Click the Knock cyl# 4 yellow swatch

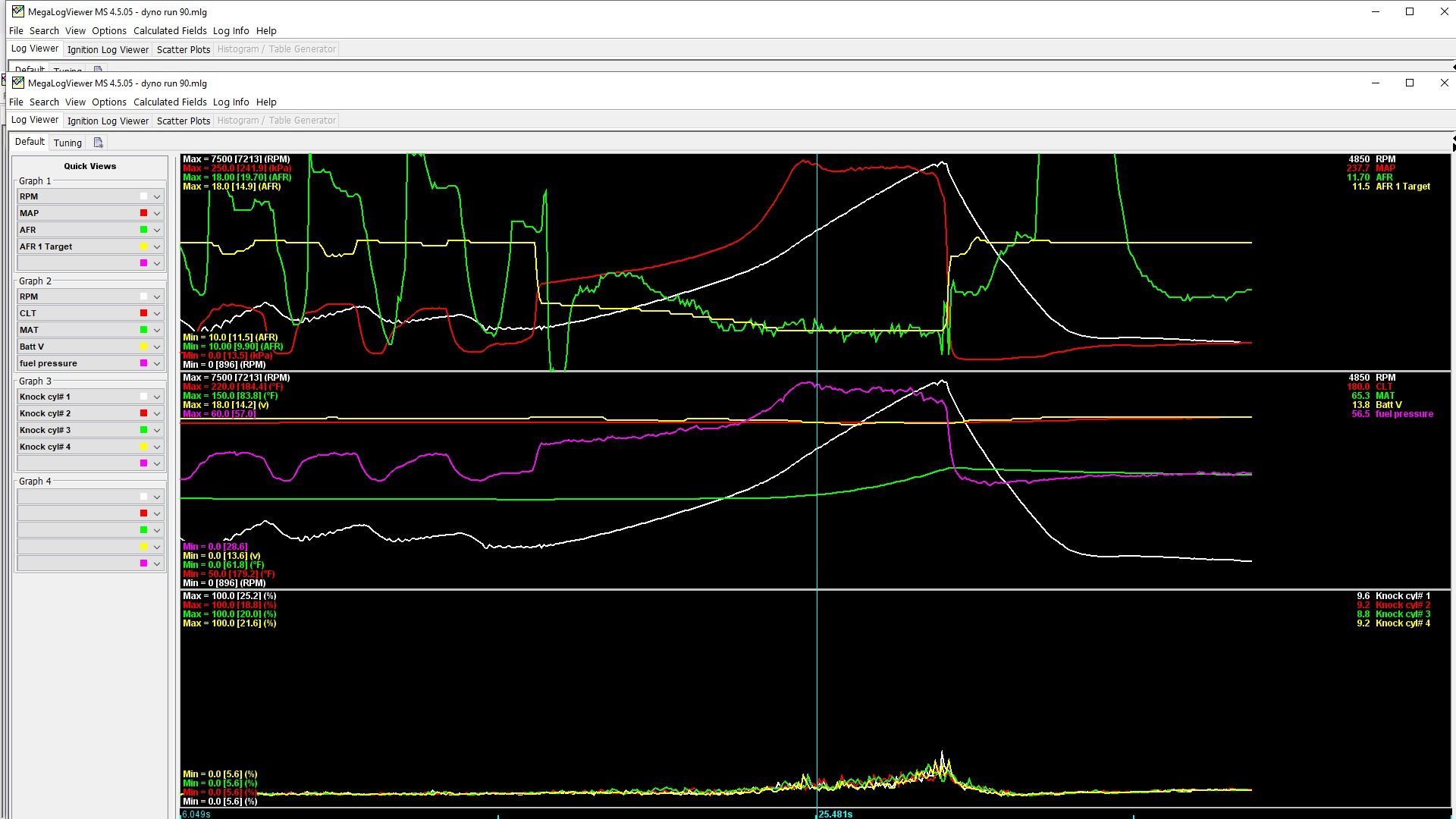tap(143, 447)
